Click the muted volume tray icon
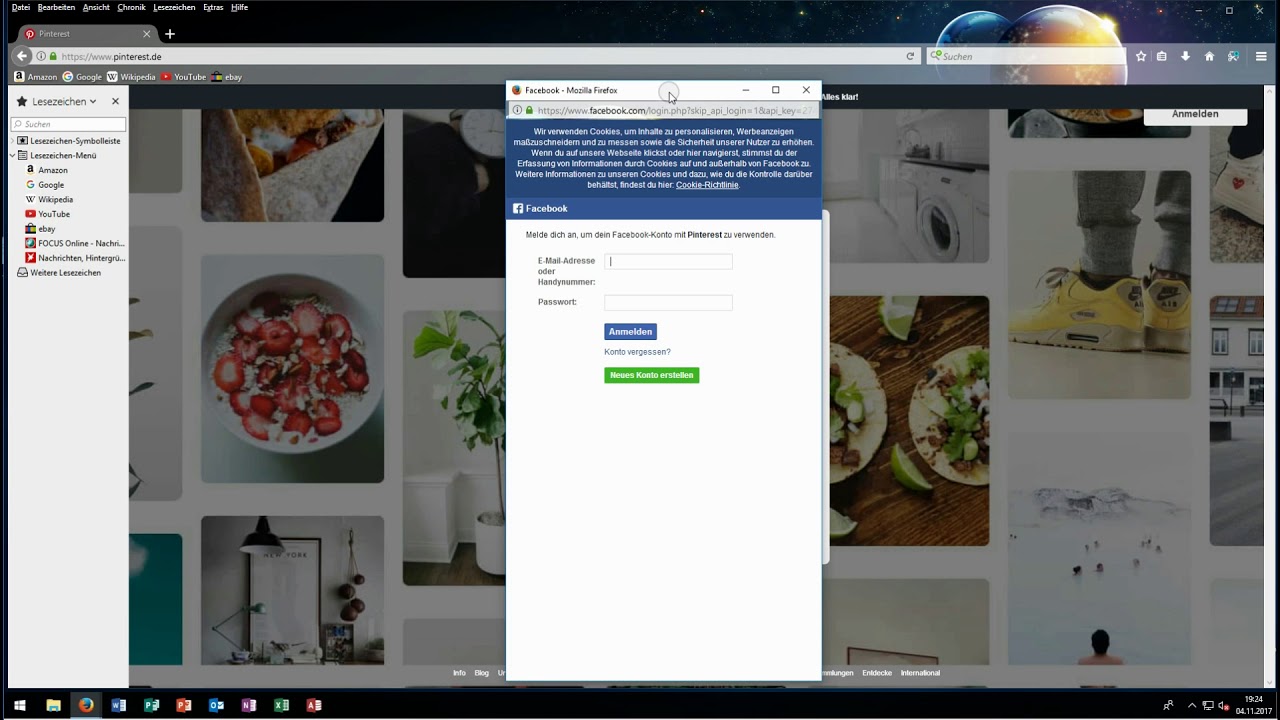The image size is (1280, 720). click(1223, 706)
